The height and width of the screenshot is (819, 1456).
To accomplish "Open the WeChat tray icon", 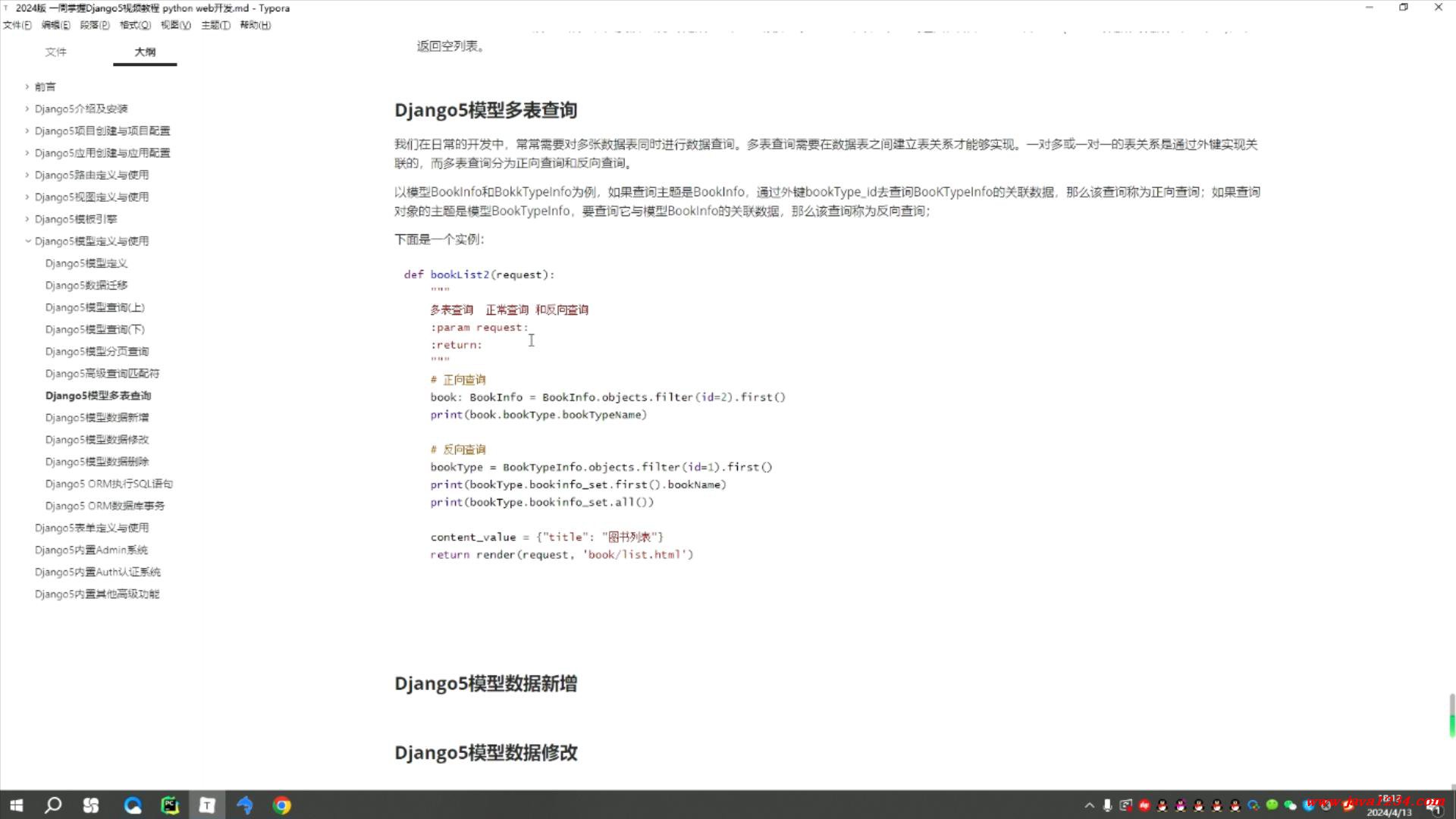I will [1290, 805].
